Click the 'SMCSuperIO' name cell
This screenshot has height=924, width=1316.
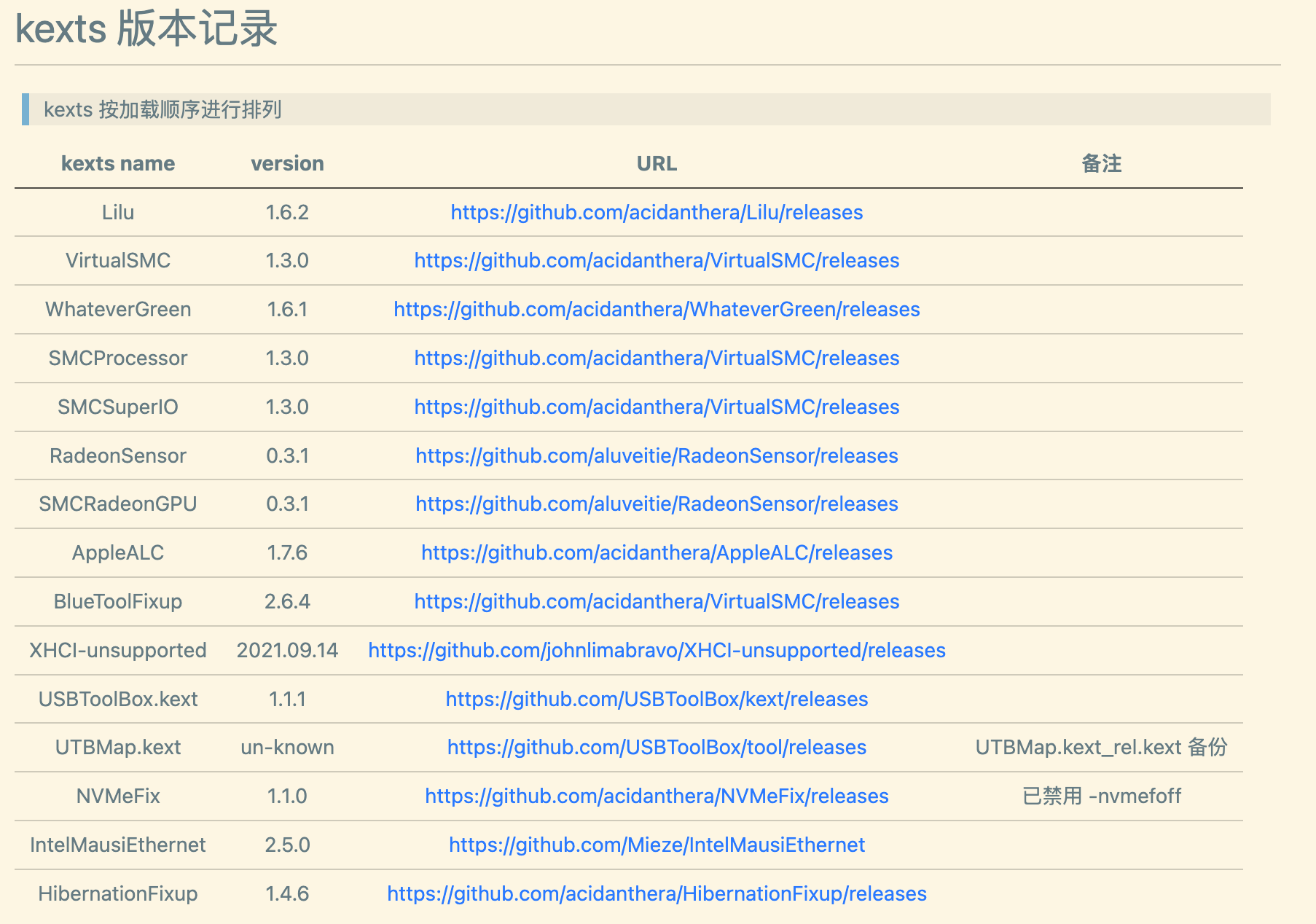pyautogui.click(x=118, y=407)
